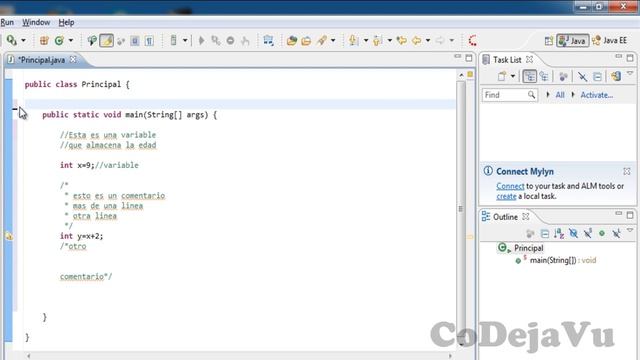Click the Open folder toolbar icon

(306, 40)
